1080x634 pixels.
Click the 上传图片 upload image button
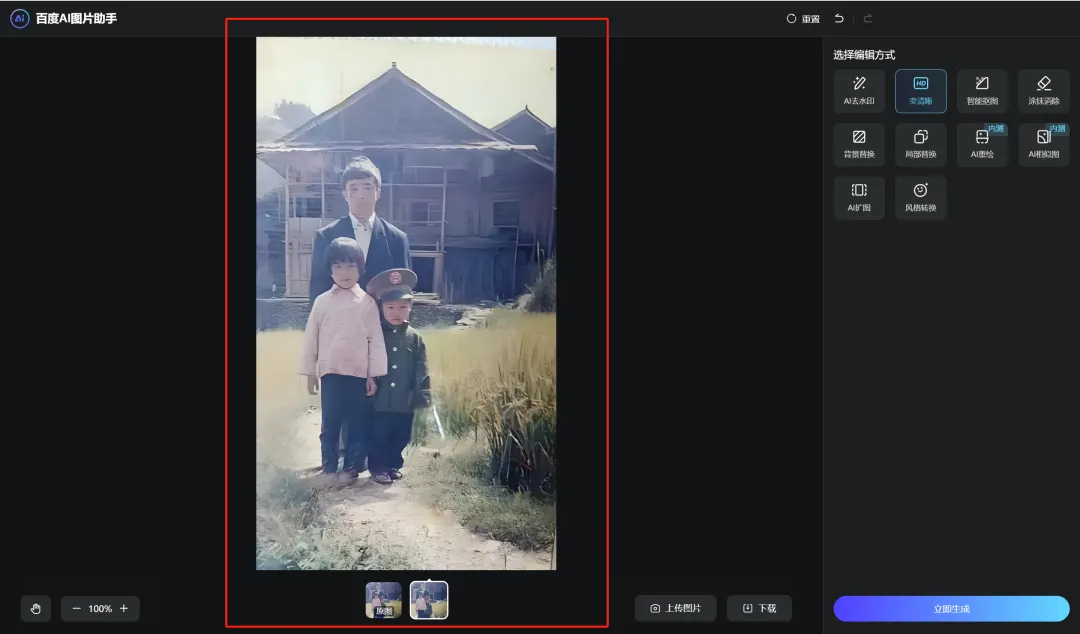675,608
